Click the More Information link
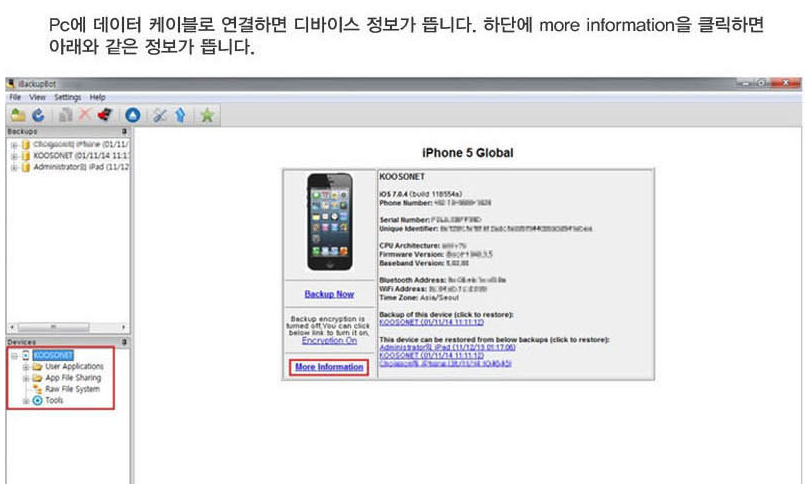Image resolution: width=808 pixels, height=484 pixels. click(x=329, y=367)
